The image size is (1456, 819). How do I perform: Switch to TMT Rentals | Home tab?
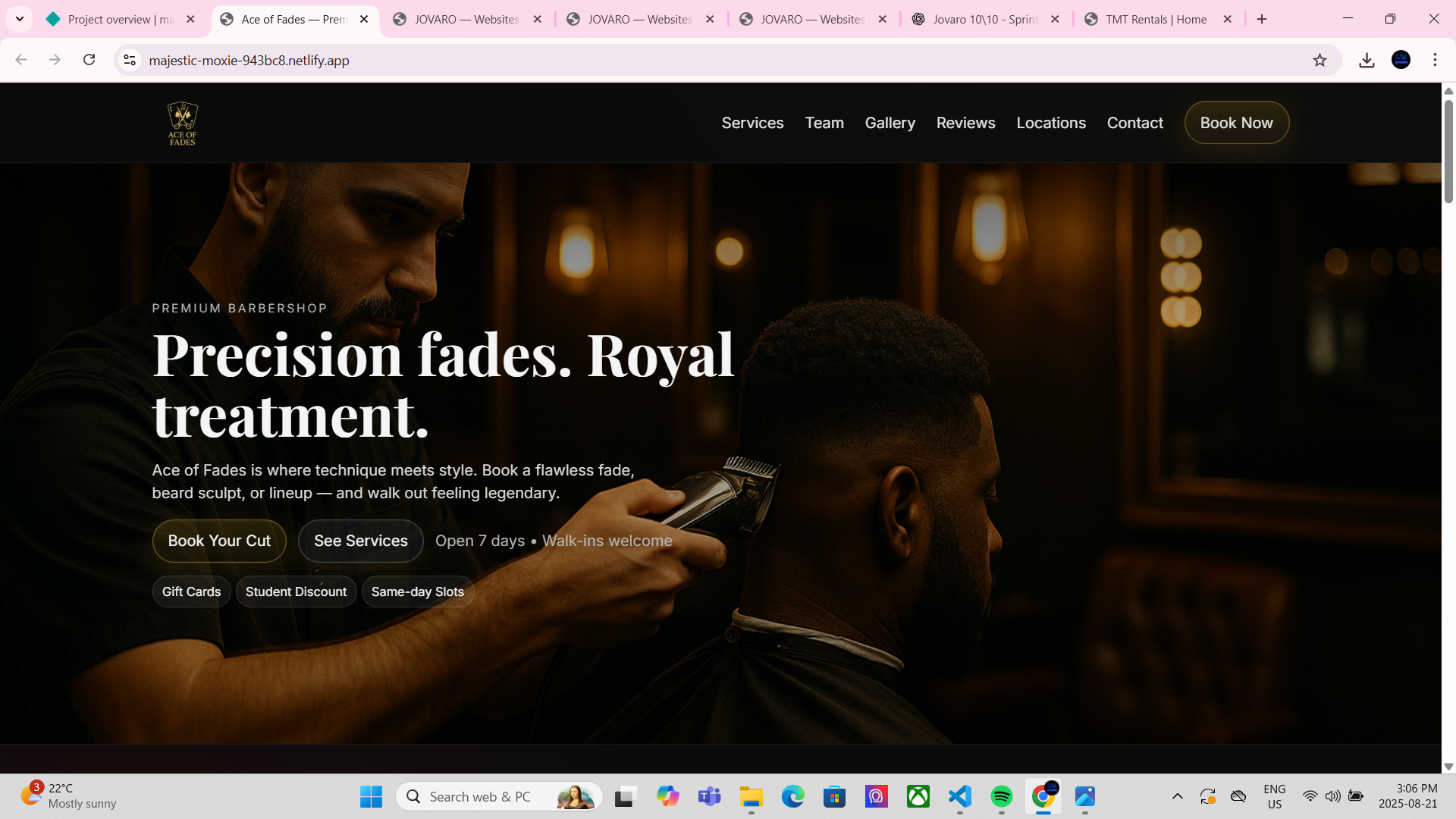1155,19
